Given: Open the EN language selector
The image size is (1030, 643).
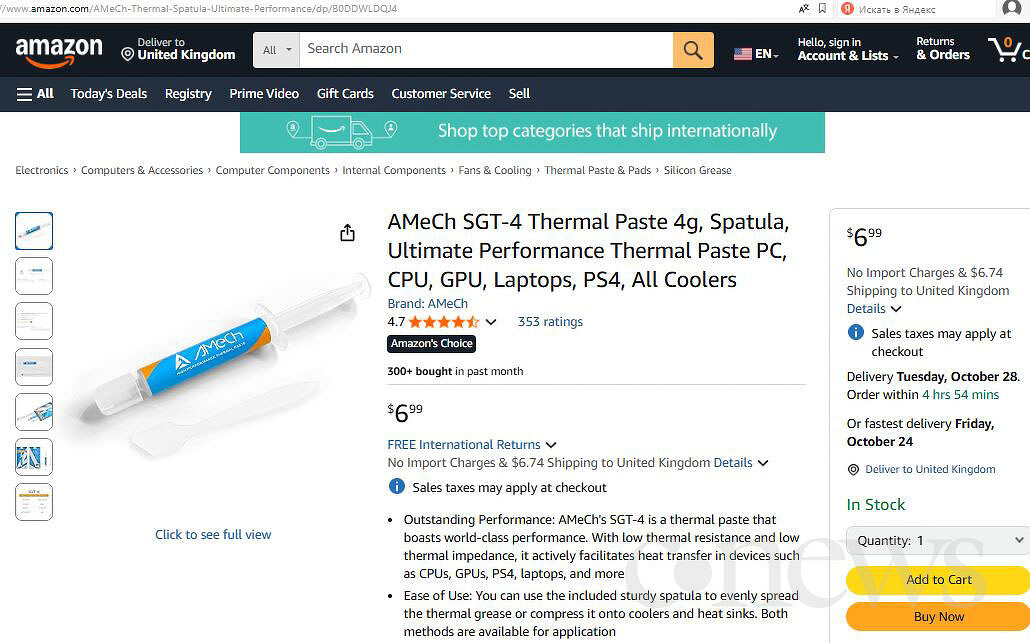Looking at the screenshot, I should pos(756,54).
